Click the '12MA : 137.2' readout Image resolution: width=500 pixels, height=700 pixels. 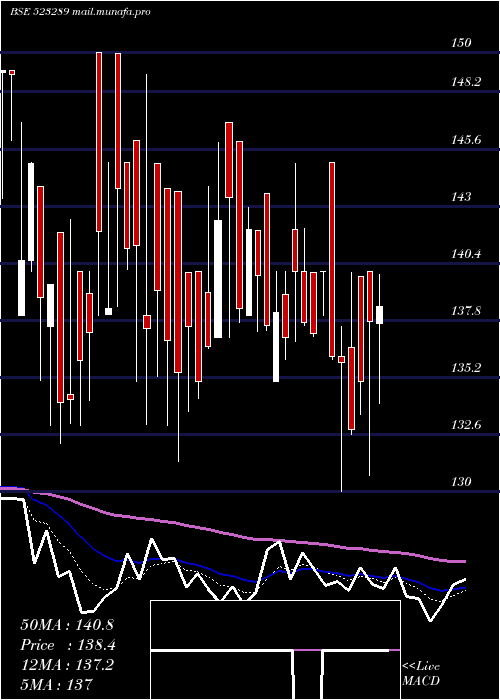(67, 665)
